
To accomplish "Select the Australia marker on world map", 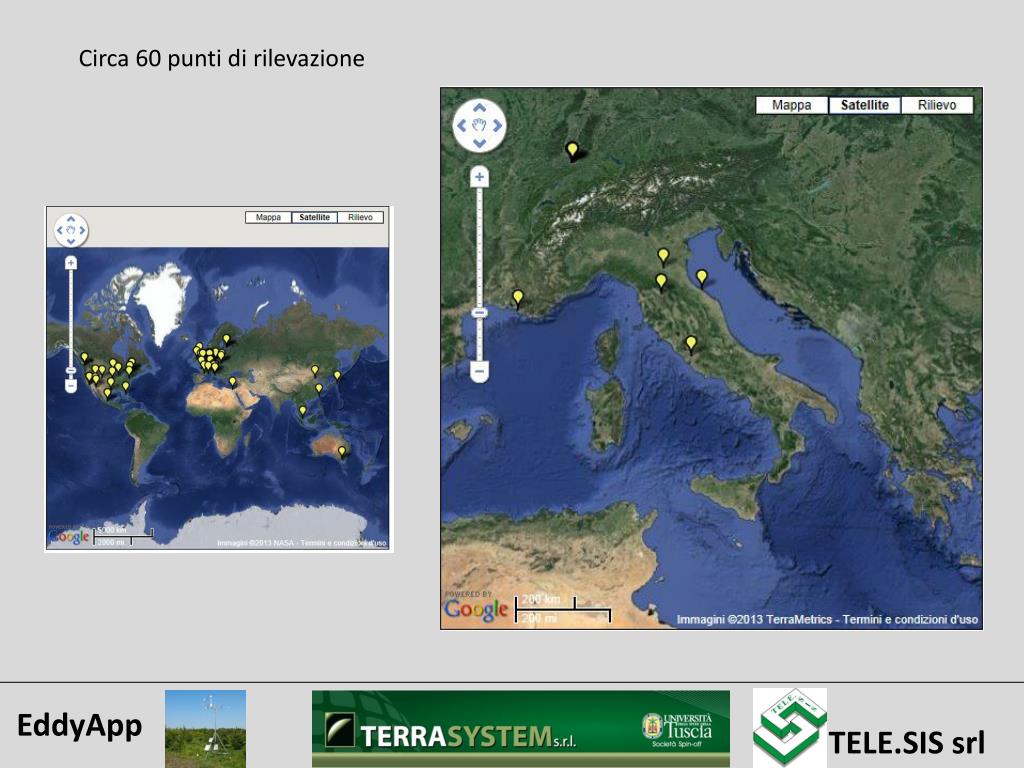I will pyautogui.click(x=342, y=452).
